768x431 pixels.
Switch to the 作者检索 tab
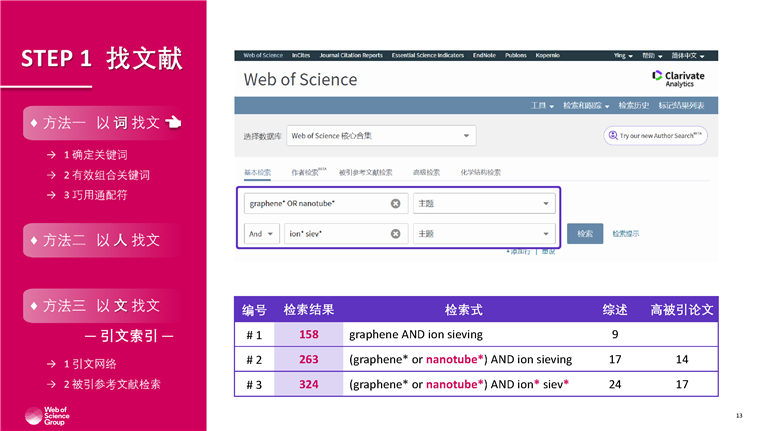[x=309, y=172]
